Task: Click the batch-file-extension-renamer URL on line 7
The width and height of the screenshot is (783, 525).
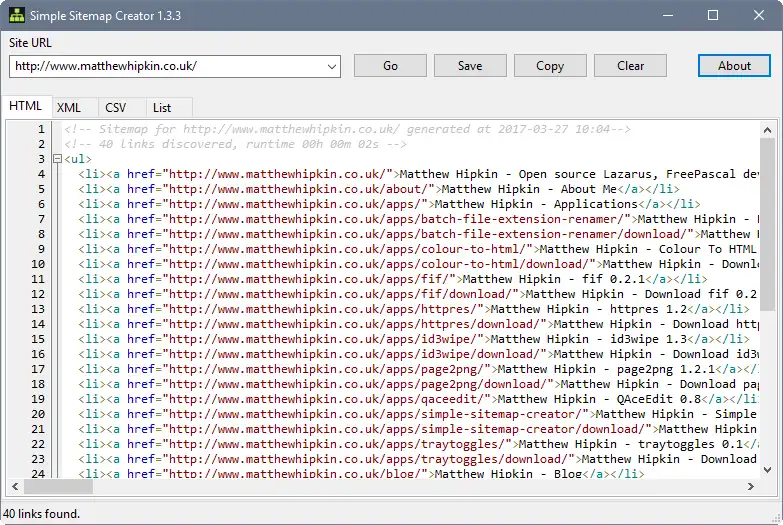Action: [x=396, y=219]
